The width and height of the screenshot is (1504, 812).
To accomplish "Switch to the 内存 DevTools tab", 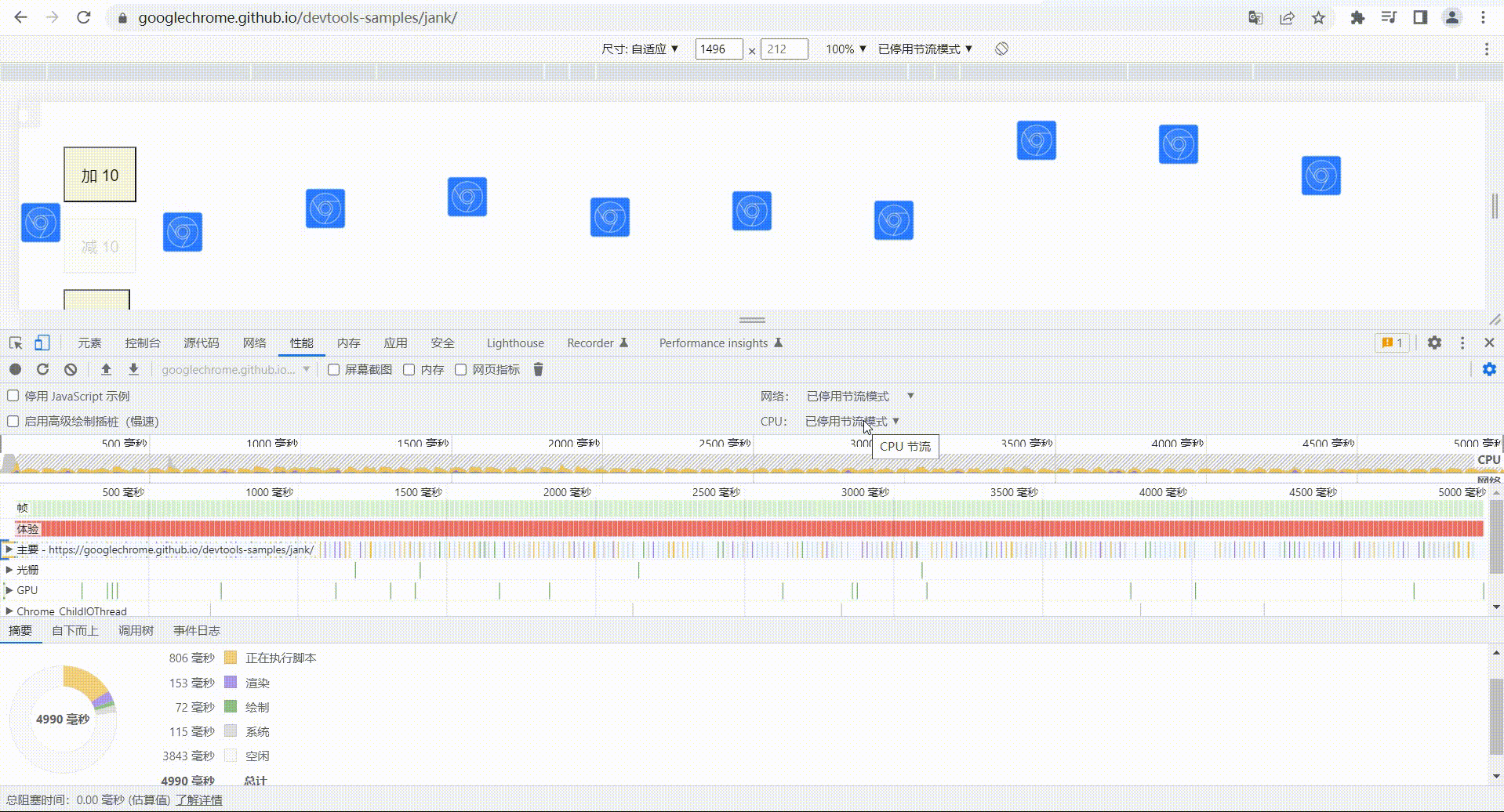I will click(349, 343).
